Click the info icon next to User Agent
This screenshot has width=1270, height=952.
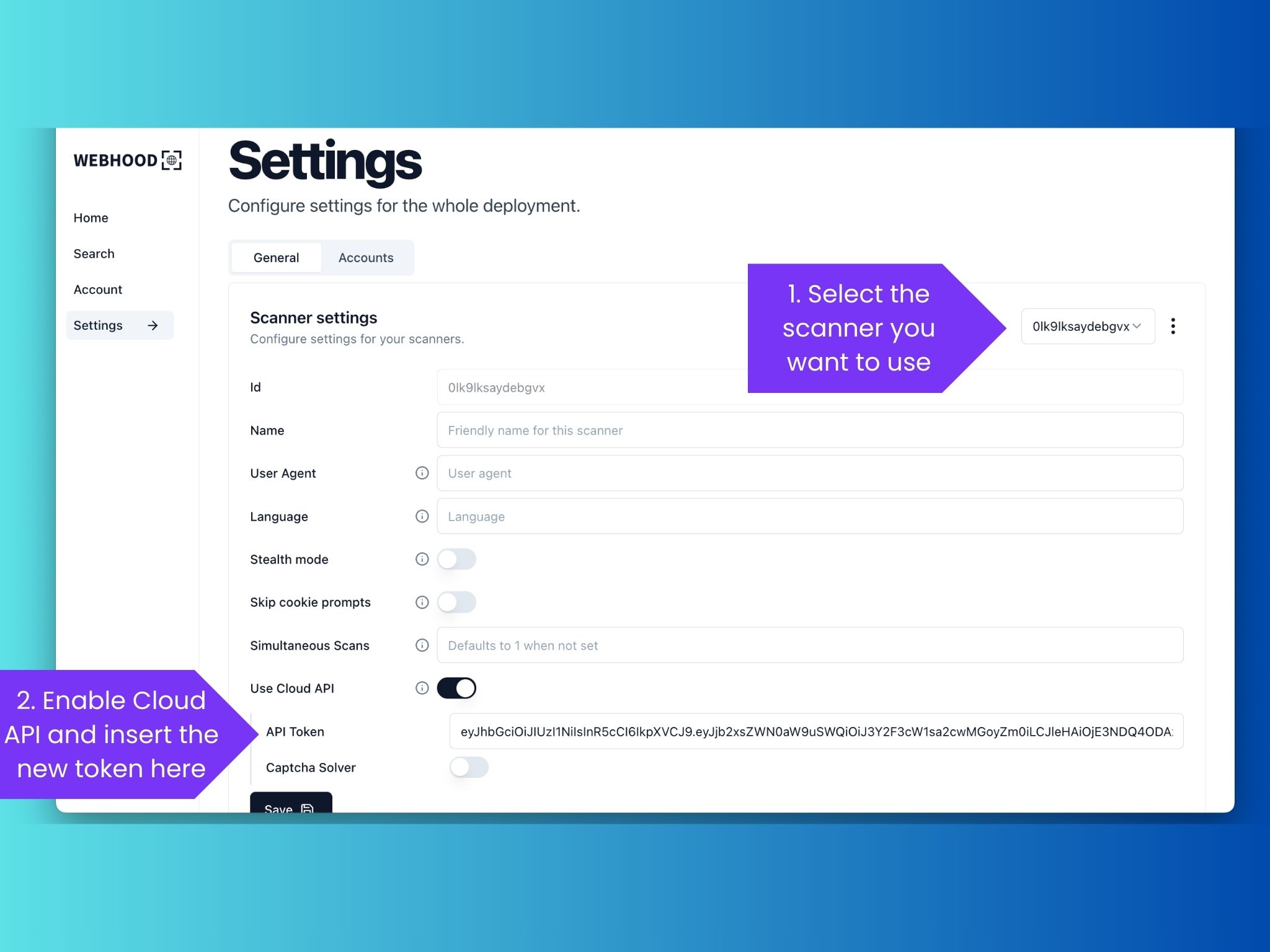pyautogui.click(x=422, y=473)
